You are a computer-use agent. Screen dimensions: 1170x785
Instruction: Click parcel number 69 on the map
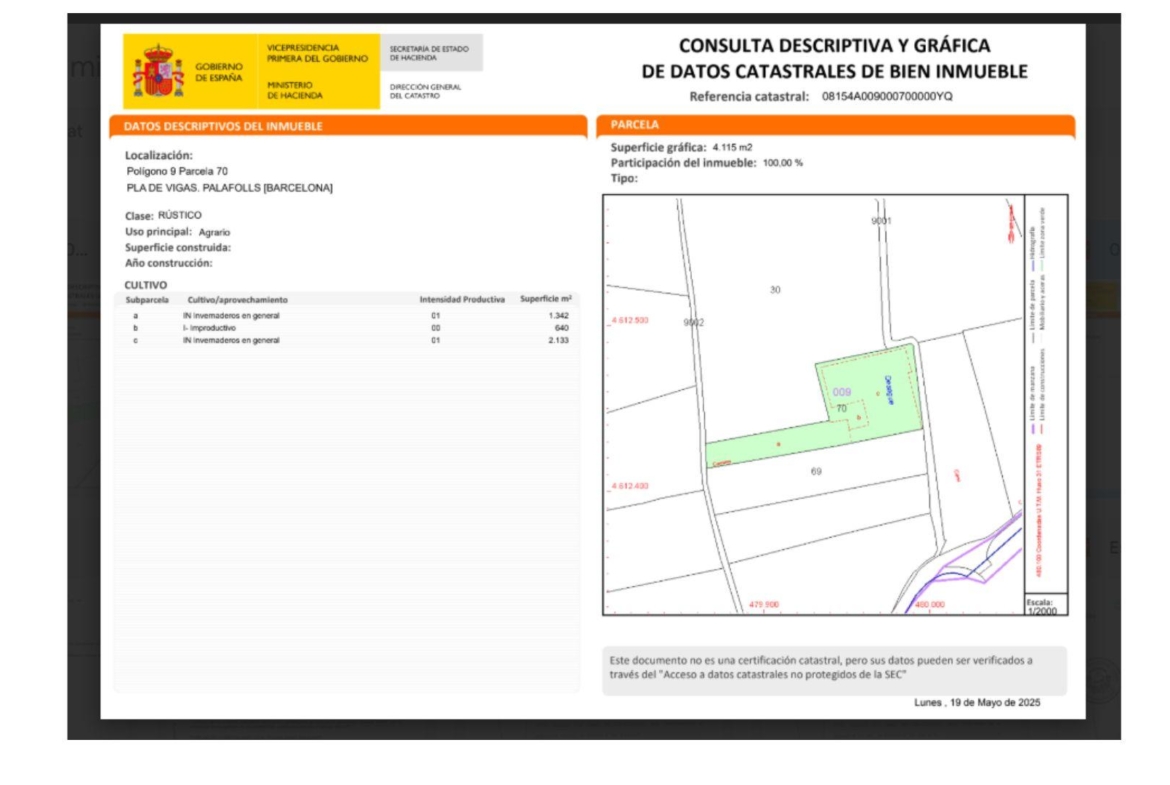816,471
